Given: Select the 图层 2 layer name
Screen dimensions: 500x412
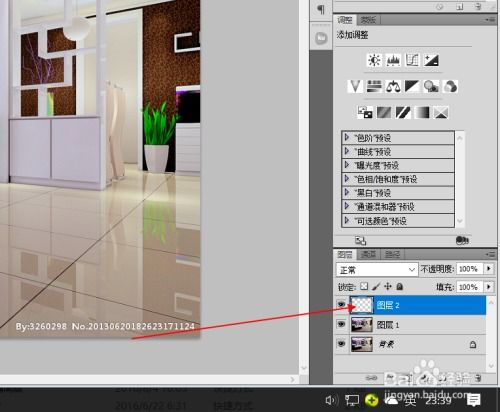Looking at the screenshot, I should pos(388,305).
